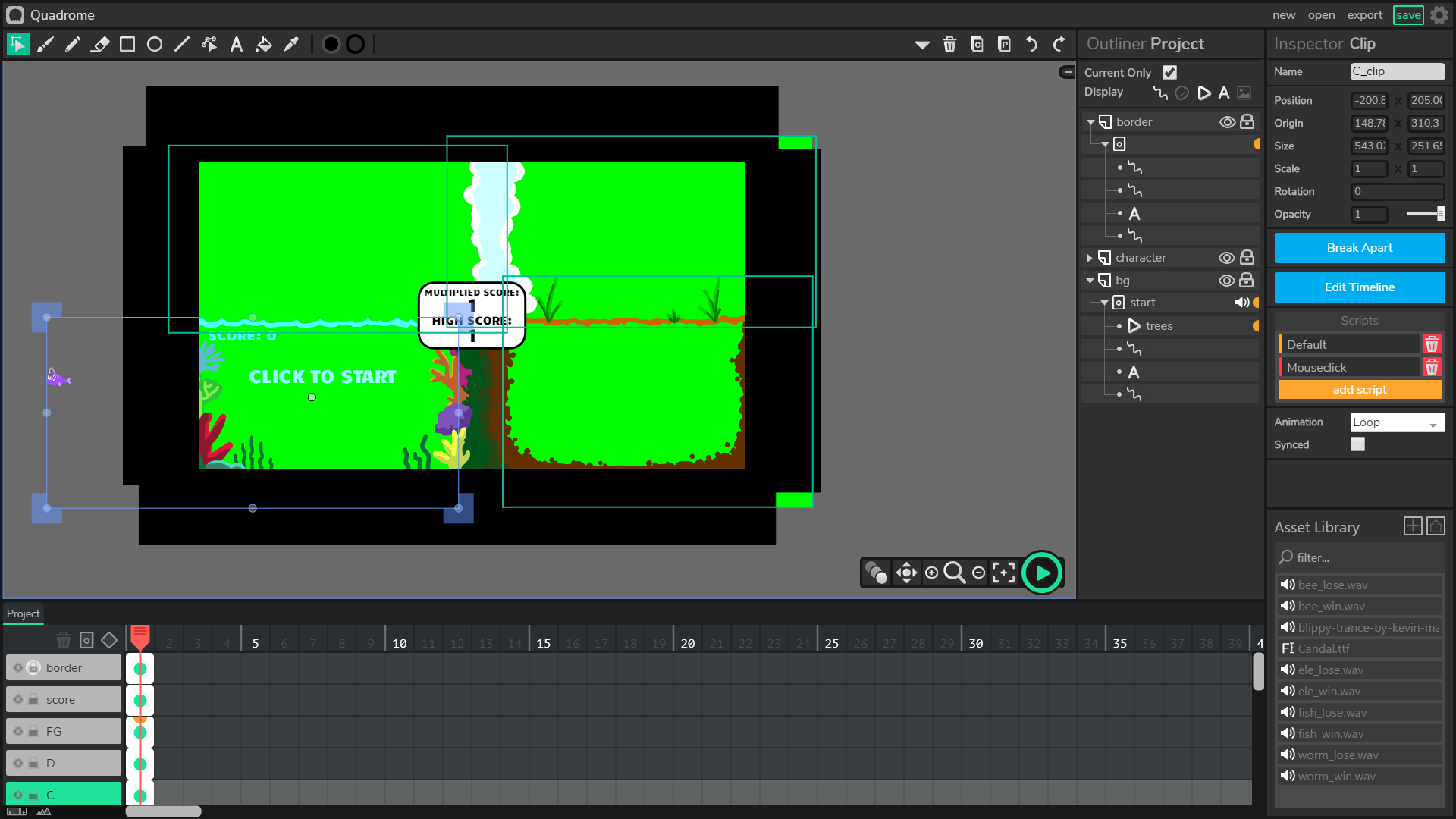This screenshot has height=819, width=1456.
Task: Switch to the Project tab above timeline
Action: coord(23,613)
